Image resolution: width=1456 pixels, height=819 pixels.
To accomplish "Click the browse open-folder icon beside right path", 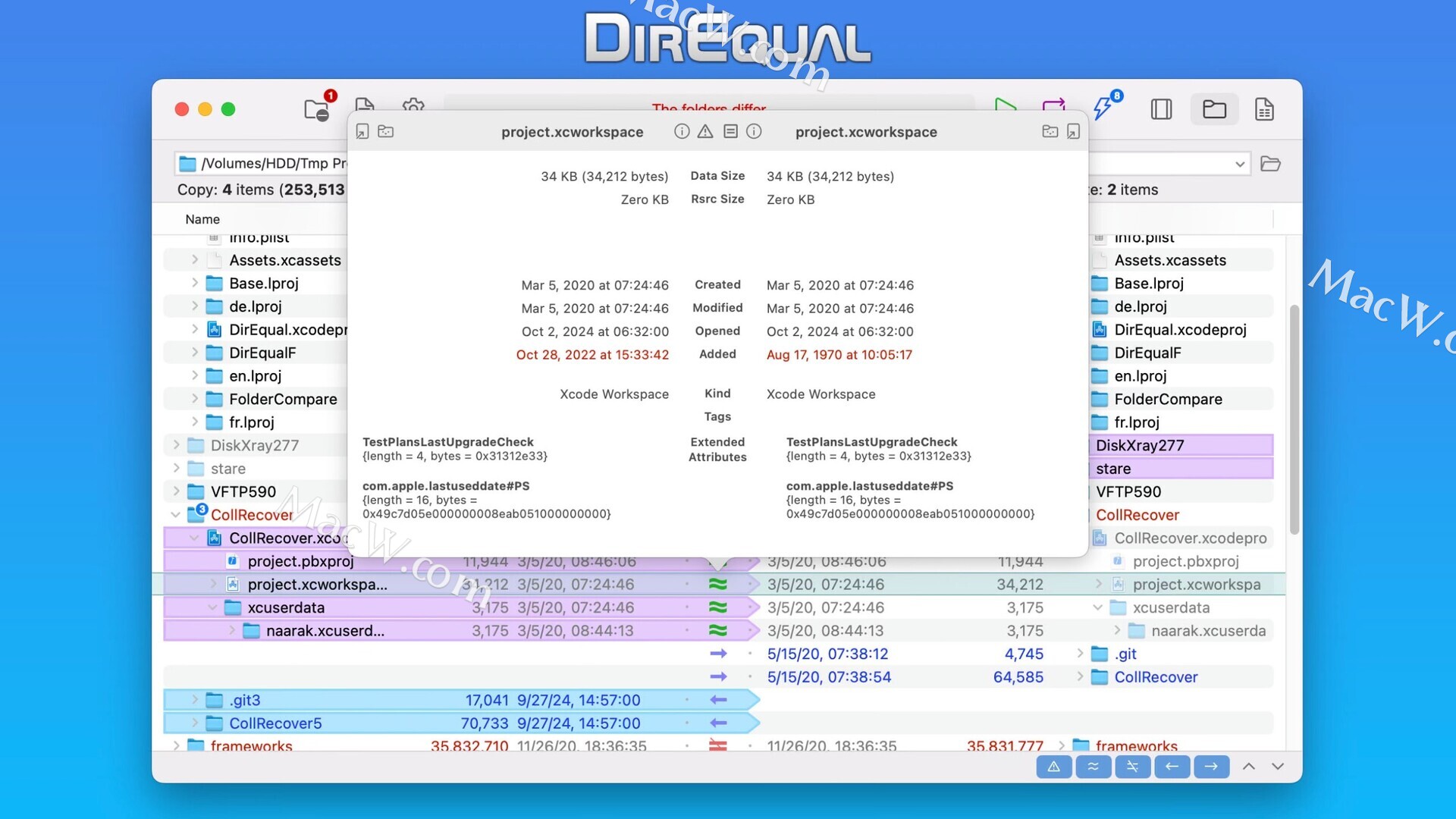I will point(1270,164).
